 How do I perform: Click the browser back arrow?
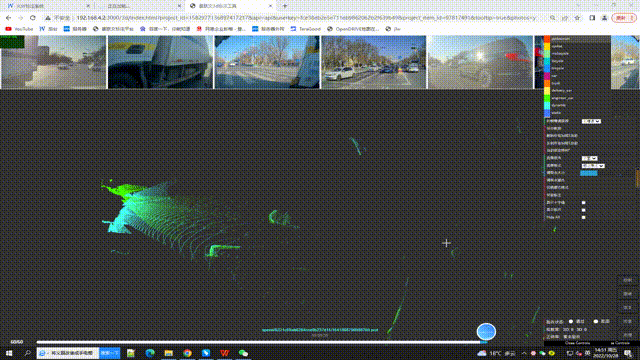click(9, 18)
